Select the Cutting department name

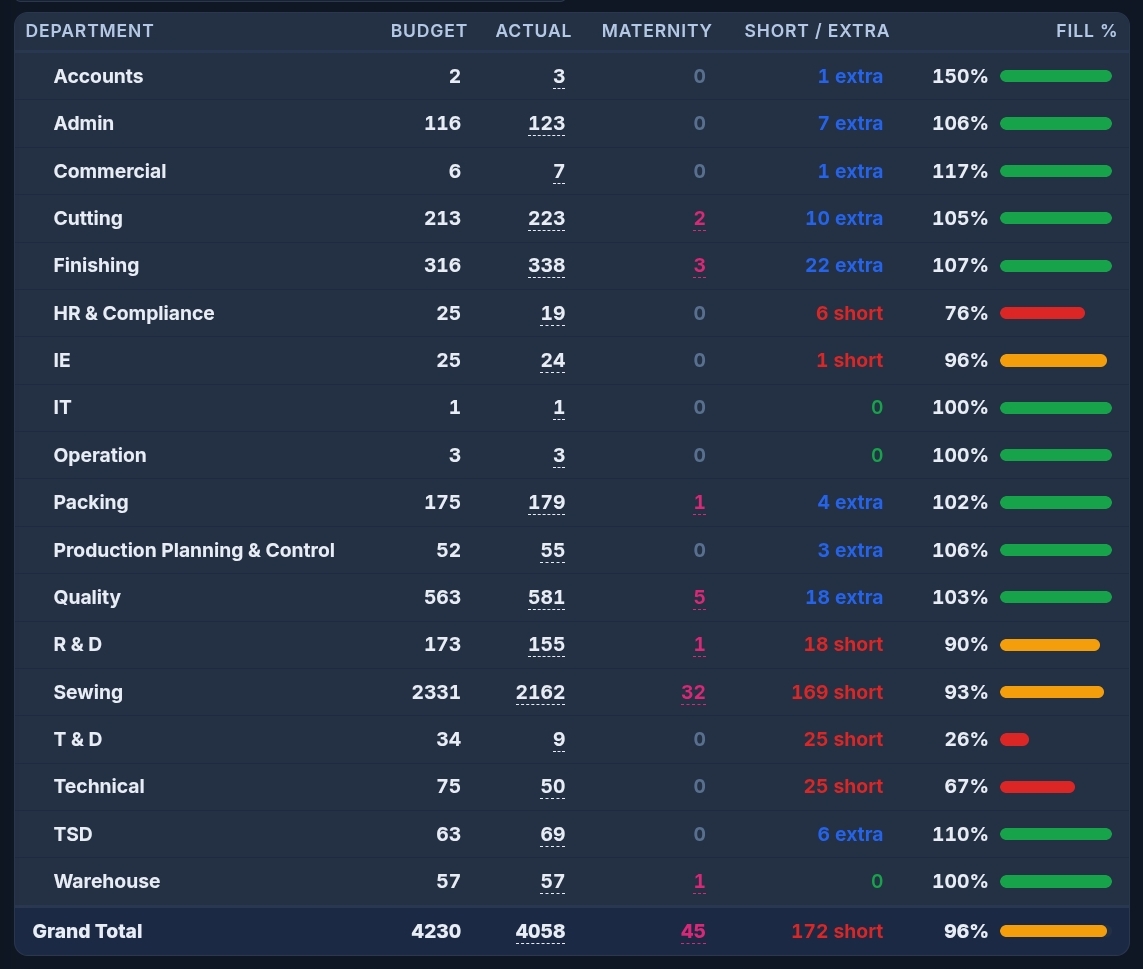pyautogui.click(x=88, y=218)
